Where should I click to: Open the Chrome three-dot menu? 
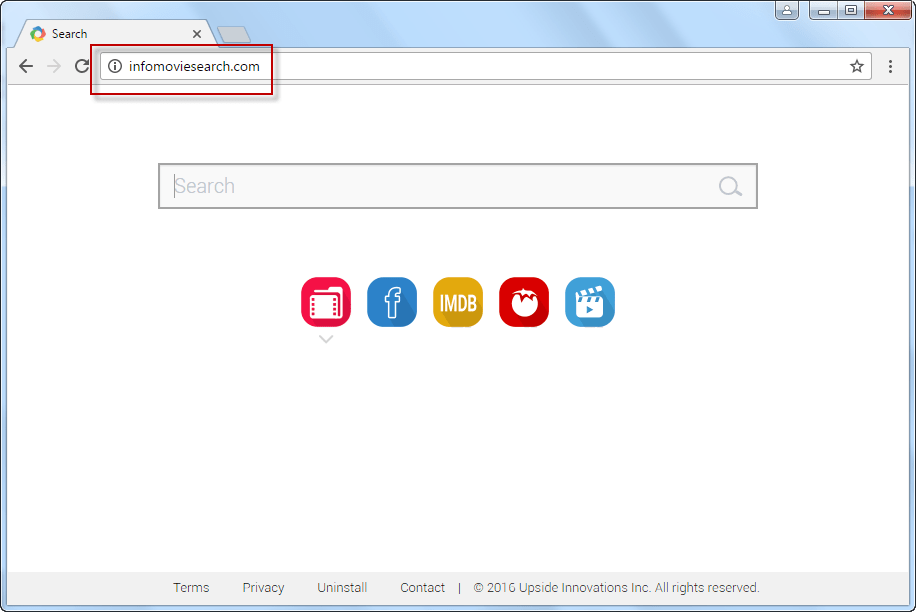click(x=890, y=66)
